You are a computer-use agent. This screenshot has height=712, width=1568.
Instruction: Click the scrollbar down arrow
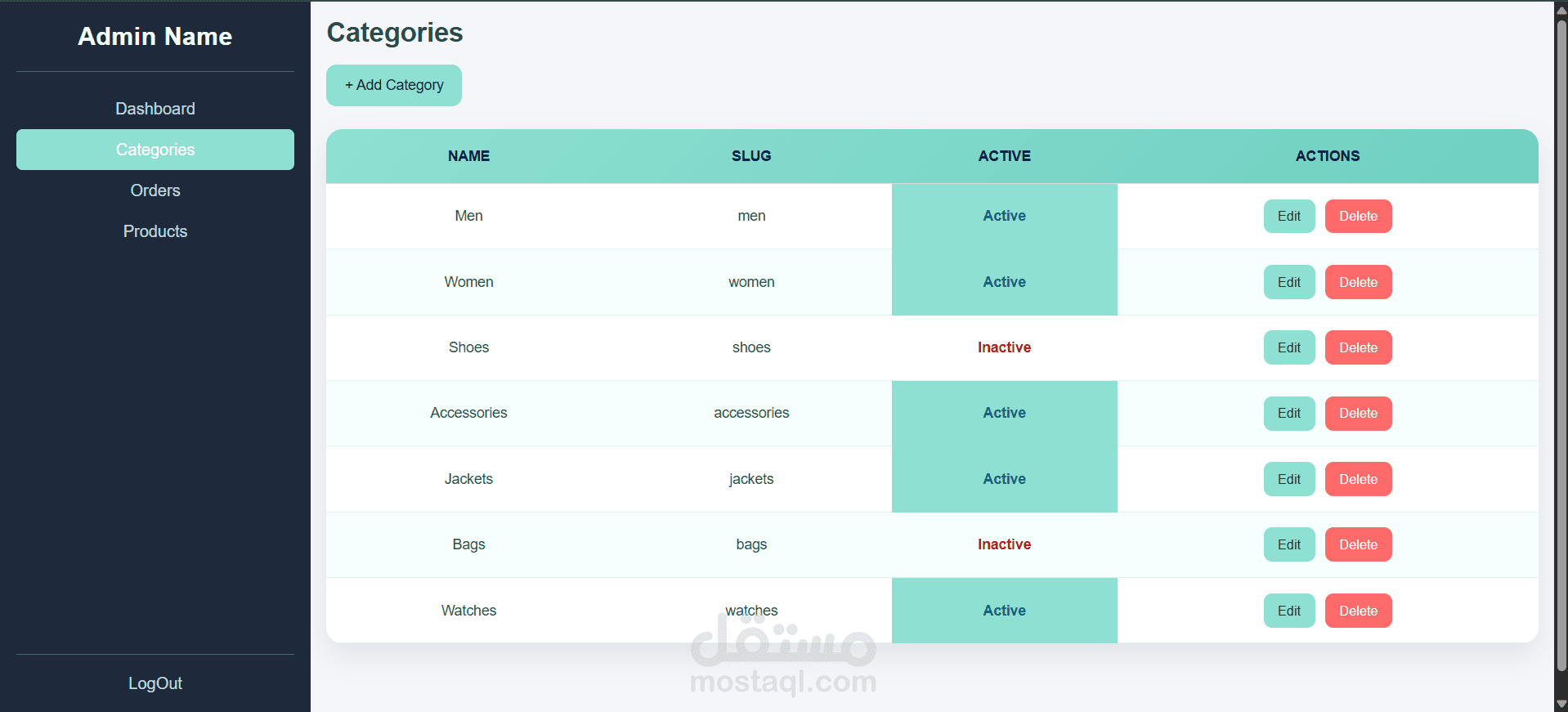tap(1561, 704)
